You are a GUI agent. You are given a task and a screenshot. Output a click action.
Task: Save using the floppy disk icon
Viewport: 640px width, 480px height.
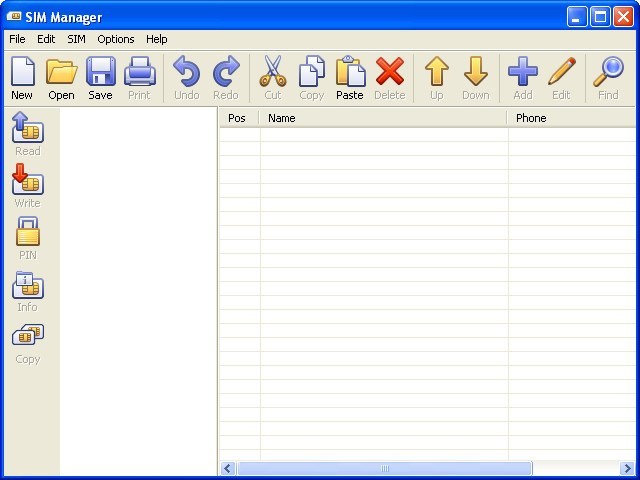(x=100, y=78)
